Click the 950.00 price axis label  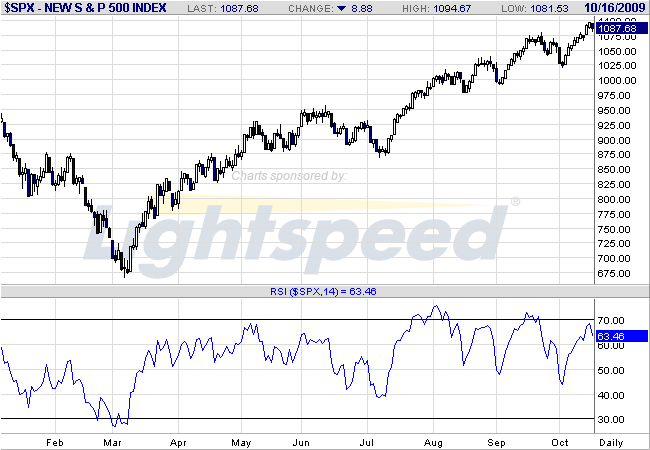point(614,110)
